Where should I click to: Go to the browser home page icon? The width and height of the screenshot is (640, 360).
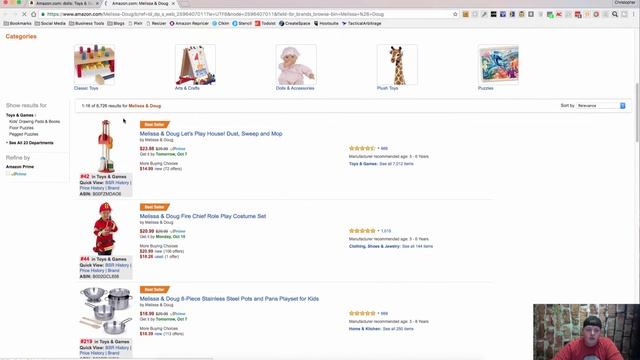pyautogui.click(x=33, y=14)
